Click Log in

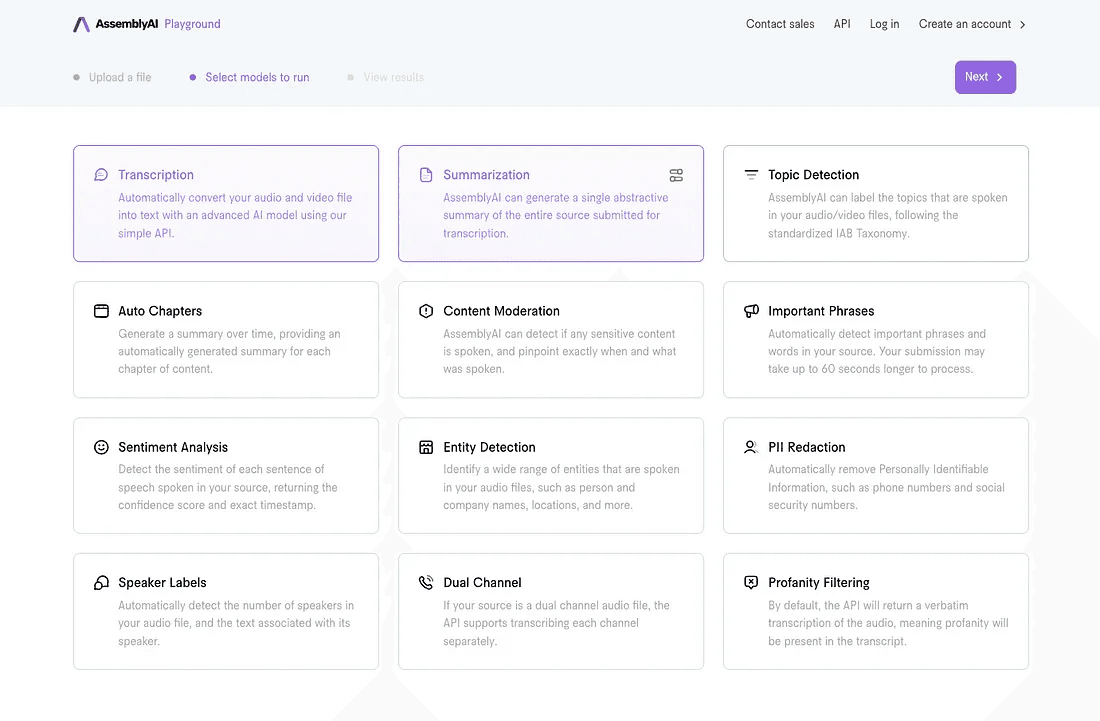(x=885, y=24)
